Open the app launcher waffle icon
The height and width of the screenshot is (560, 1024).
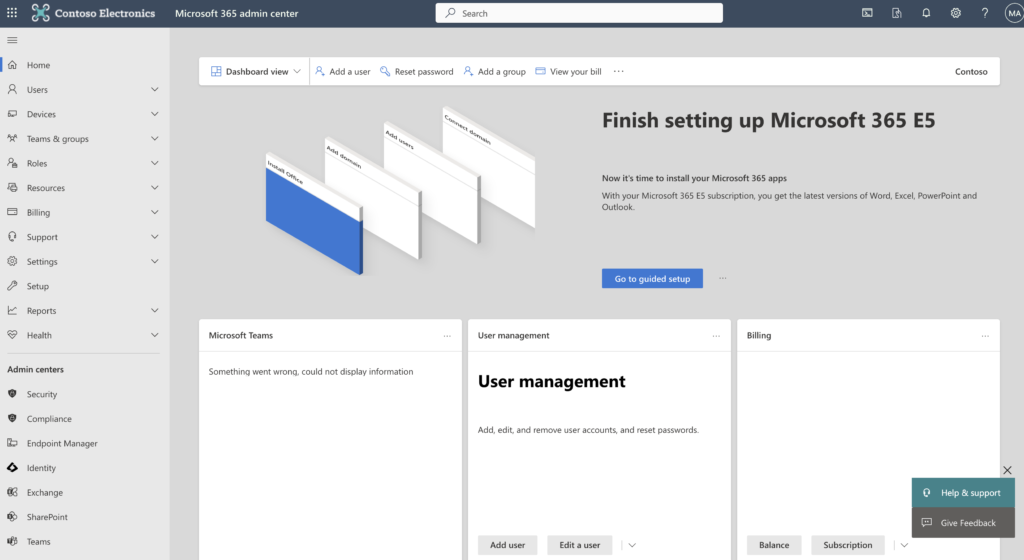point(12,13)
